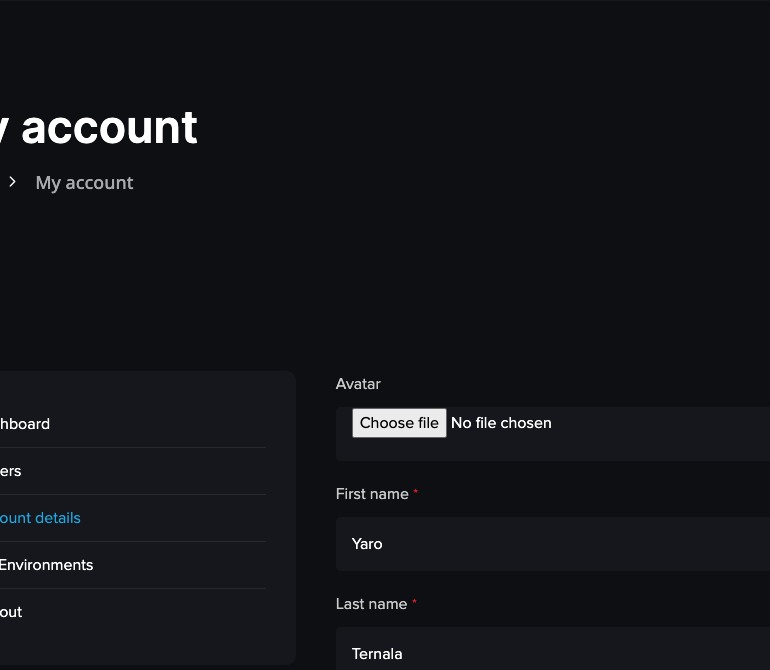
Task: Click the red asterisk beside First name
Action: click(x=415, y=493)
